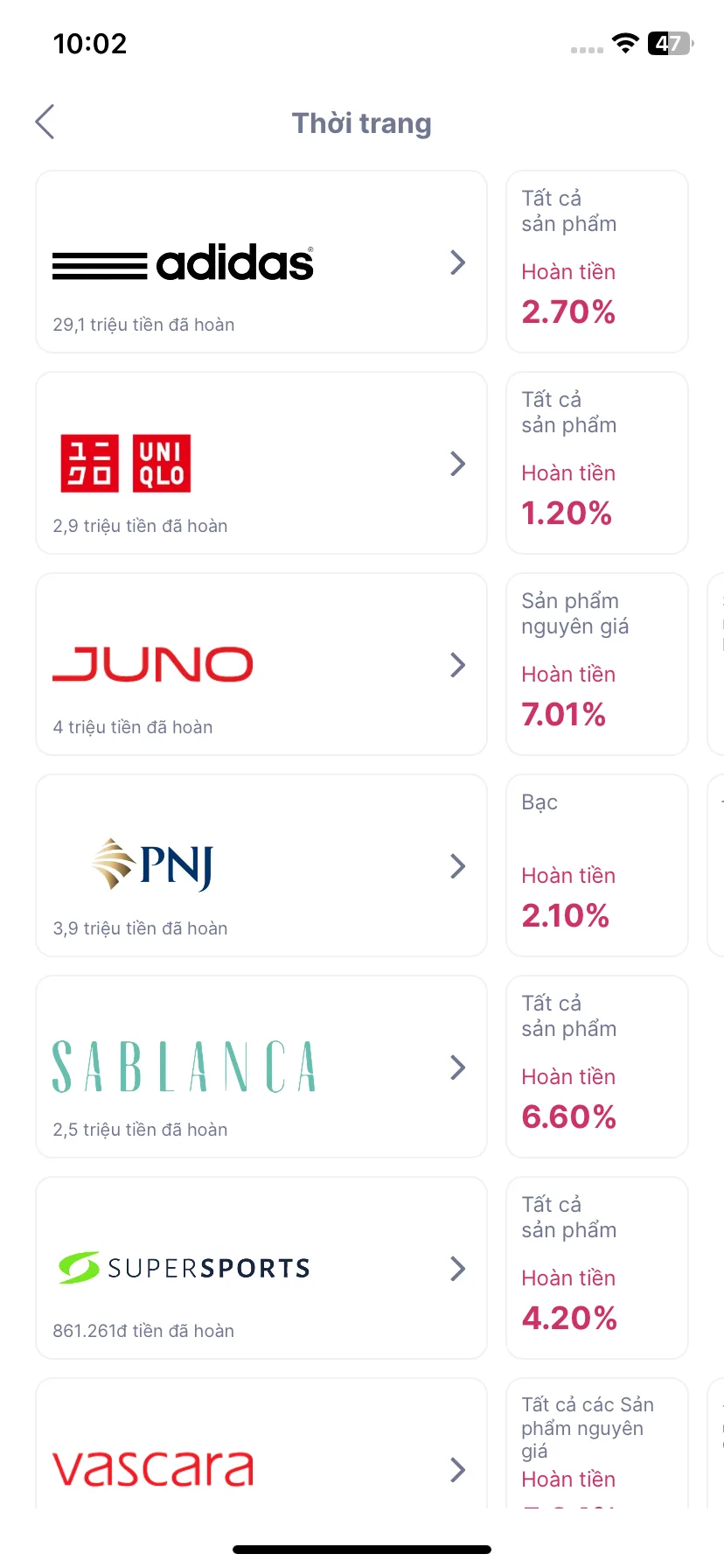Viewport: 724px width, 1568px height.
Task: Expand Supersports store with chevron arrow
Action: click(457, 1269)
